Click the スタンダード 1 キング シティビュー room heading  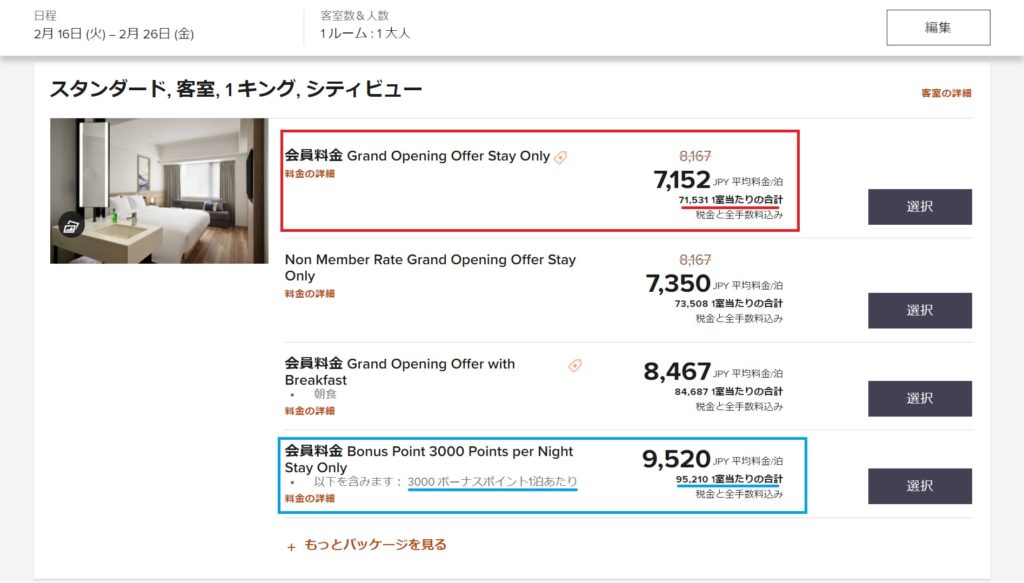tap(236, 89)
